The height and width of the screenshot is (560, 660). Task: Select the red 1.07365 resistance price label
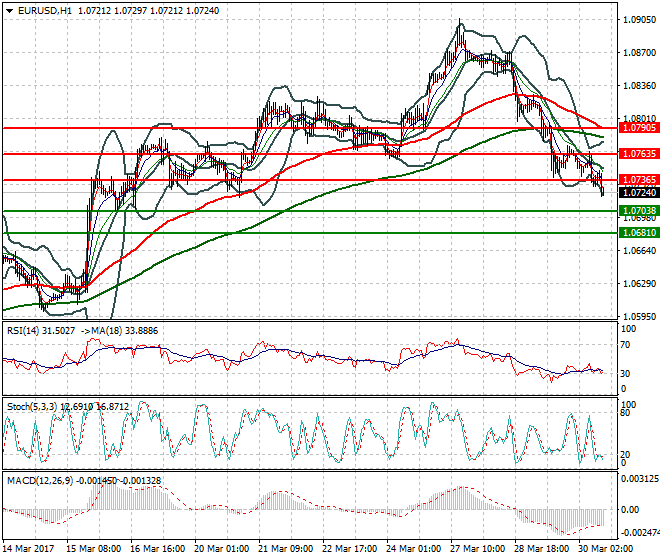click(x=639, y=180)
